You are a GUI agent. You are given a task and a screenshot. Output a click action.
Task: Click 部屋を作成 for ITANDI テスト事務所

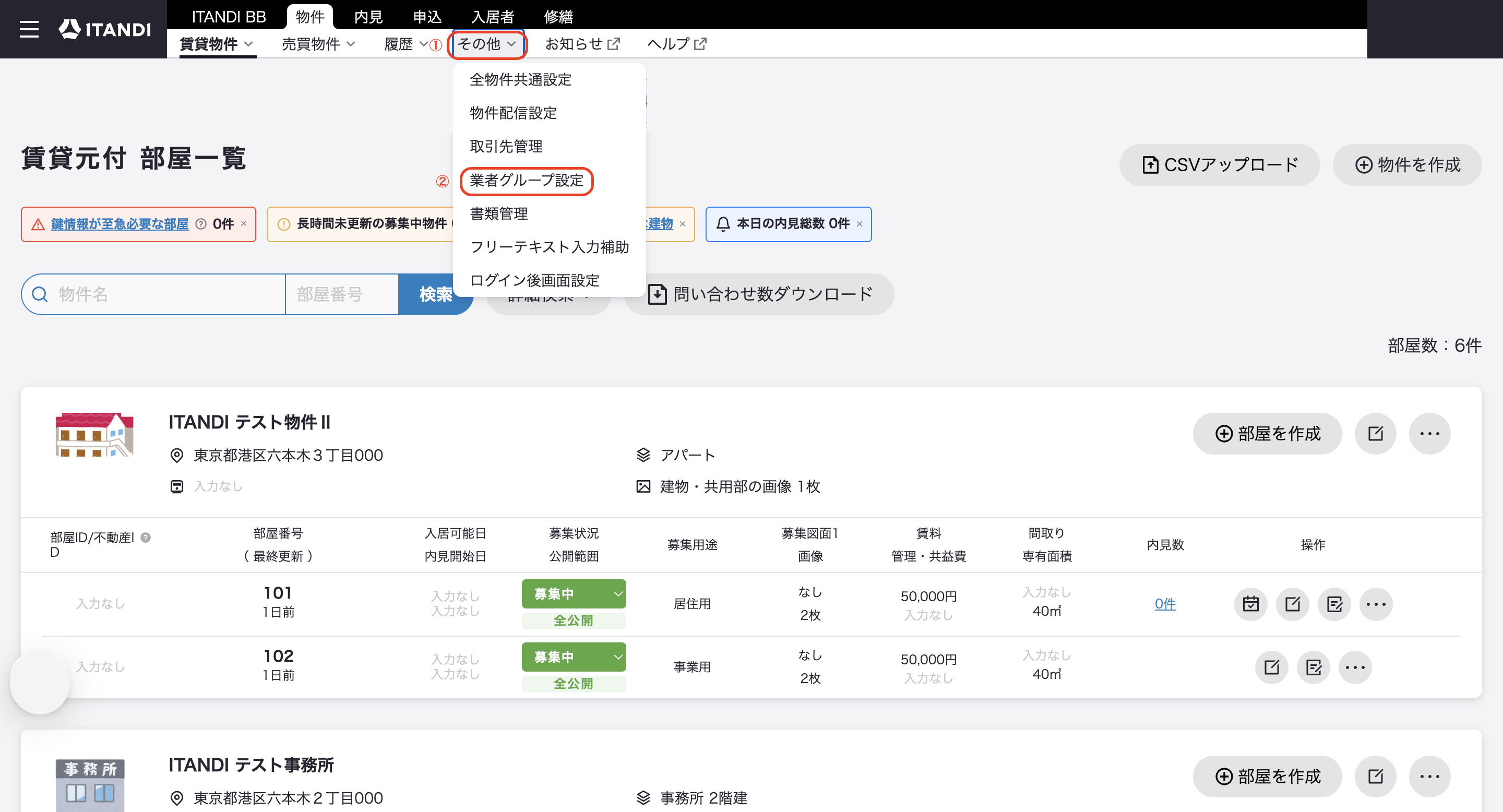pyautogui.click(x=1267, y=777)
